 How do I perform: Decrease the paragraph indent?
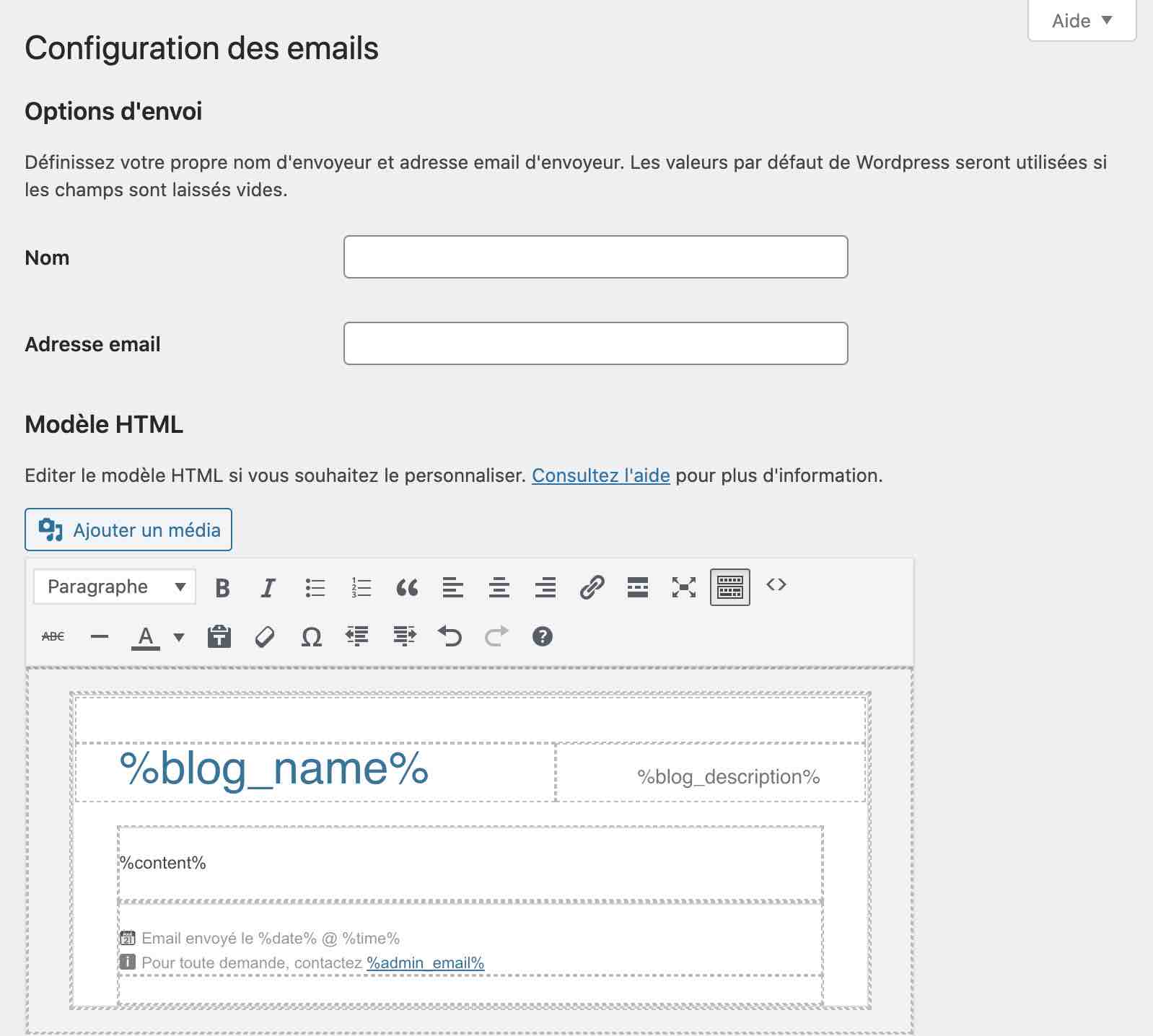coord(357,636)
